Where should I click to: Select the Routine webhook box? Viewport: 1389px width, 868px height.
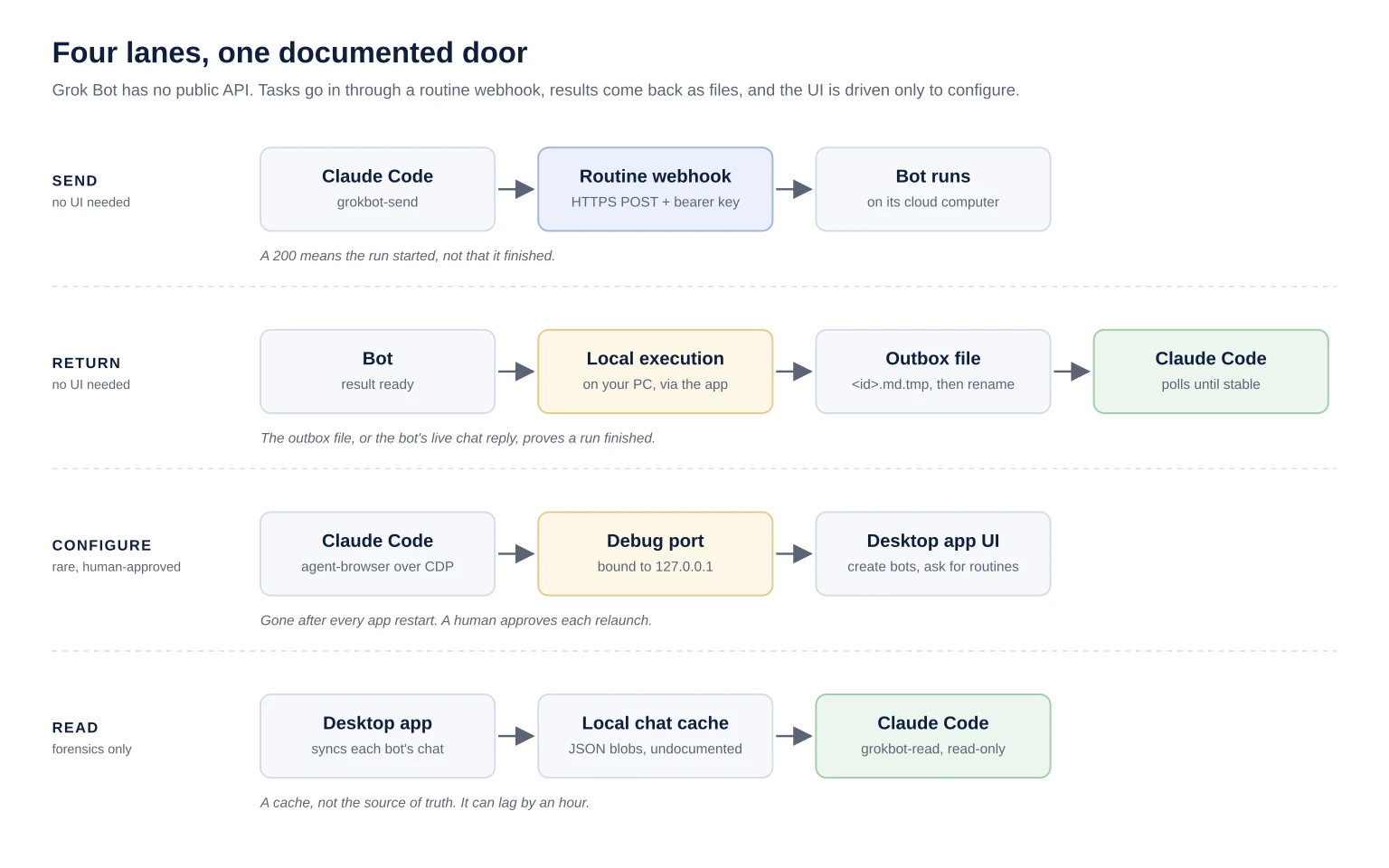(656, 189)
